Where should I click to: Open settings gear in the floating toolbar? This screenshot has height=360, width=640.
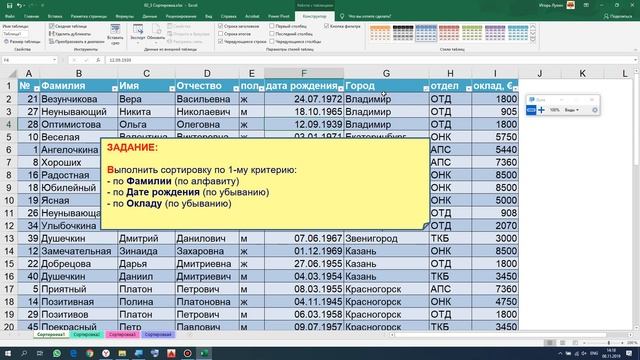tap(595, 110)
